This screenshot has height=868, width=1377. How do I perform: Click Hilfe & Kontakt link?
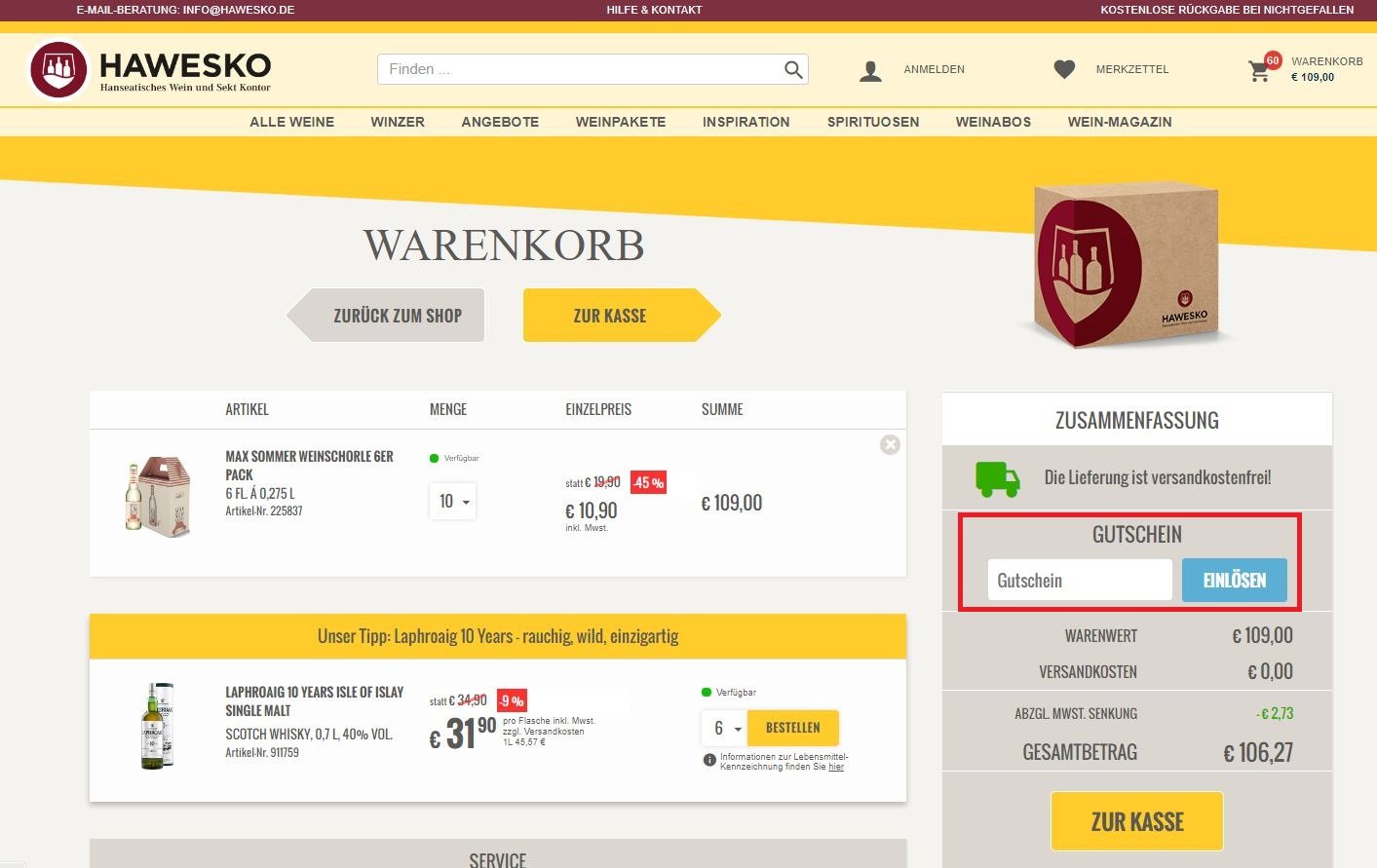pos(654,10)
